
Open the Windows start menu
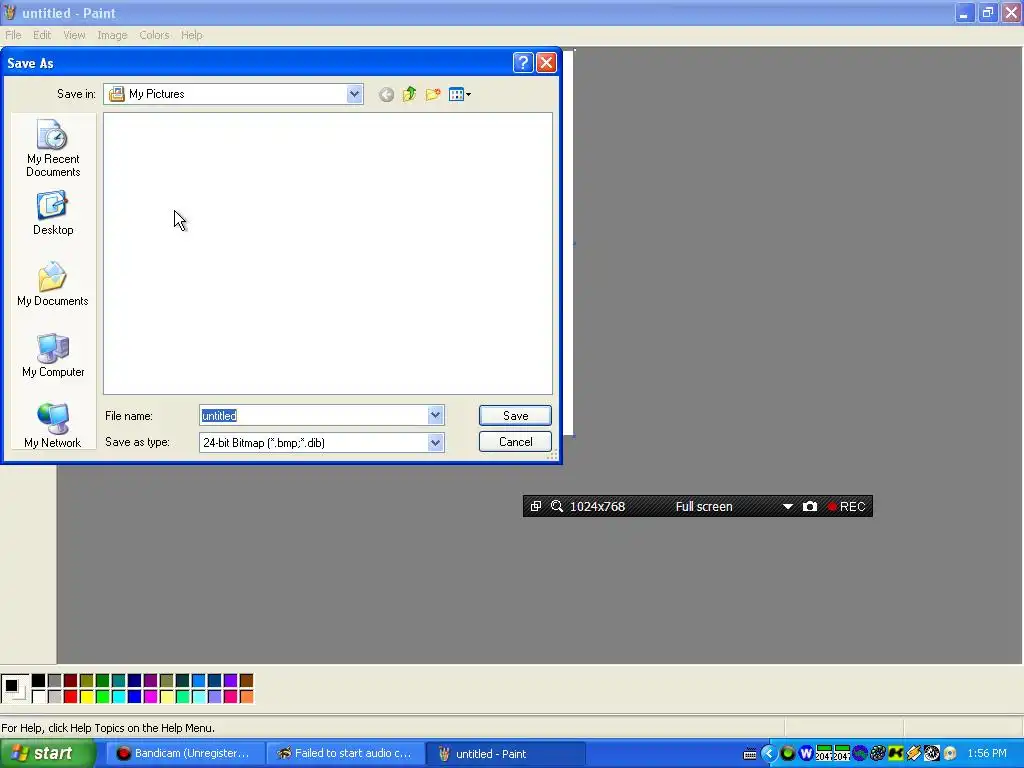click(47, 754)
